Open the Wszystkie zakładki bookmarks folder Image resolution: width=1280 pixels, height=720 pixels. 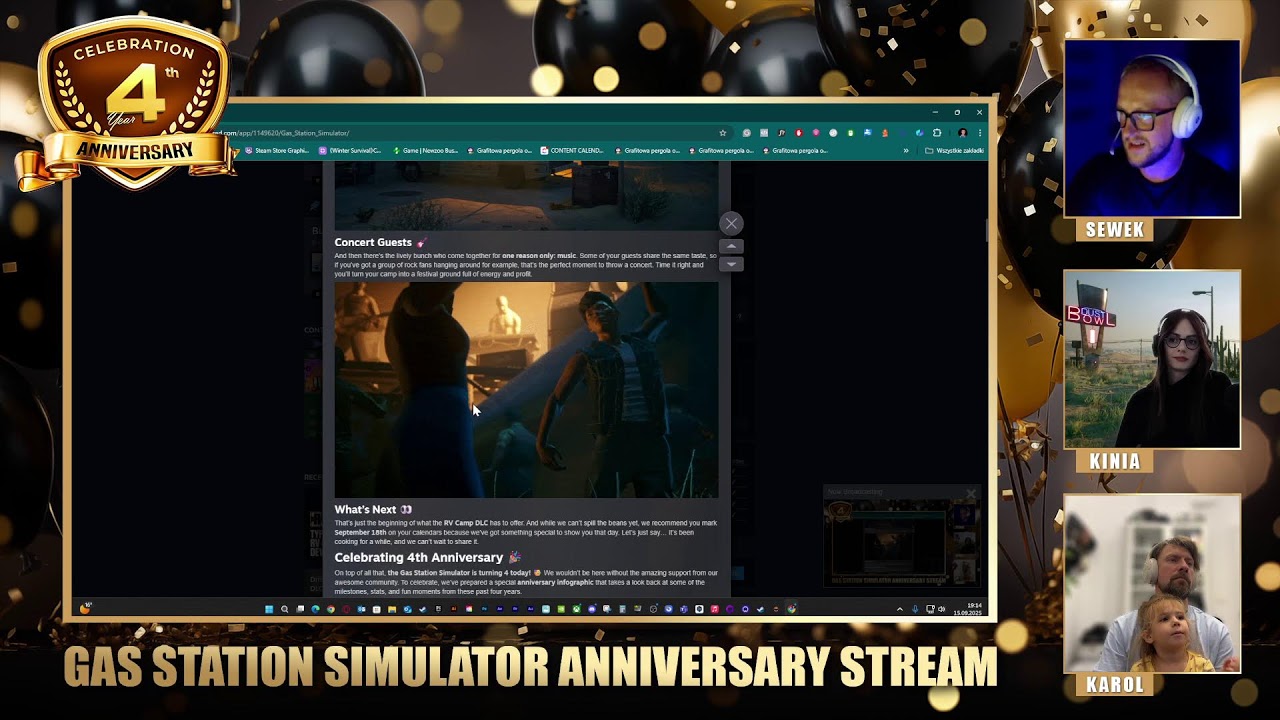(x=955, y=151)
